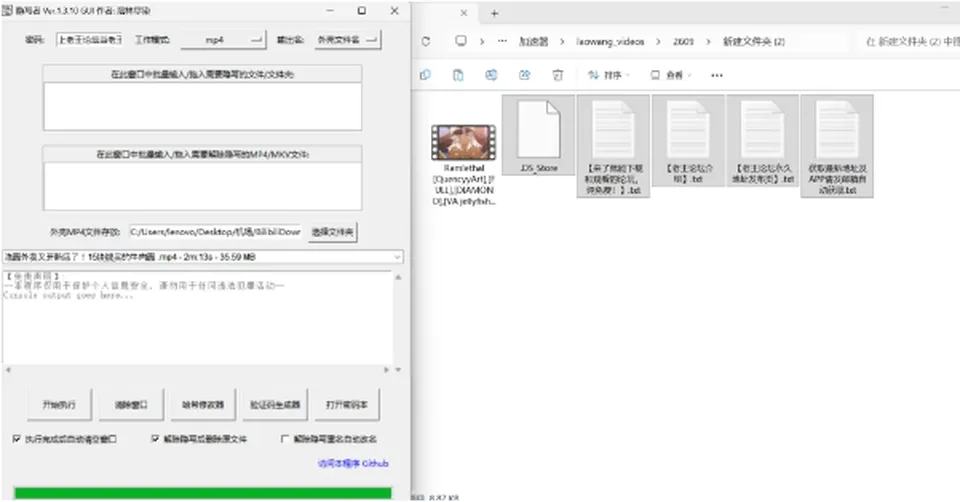
Task: Click the Rename icon in Explorer toolbar
Action: click(491, 75)
